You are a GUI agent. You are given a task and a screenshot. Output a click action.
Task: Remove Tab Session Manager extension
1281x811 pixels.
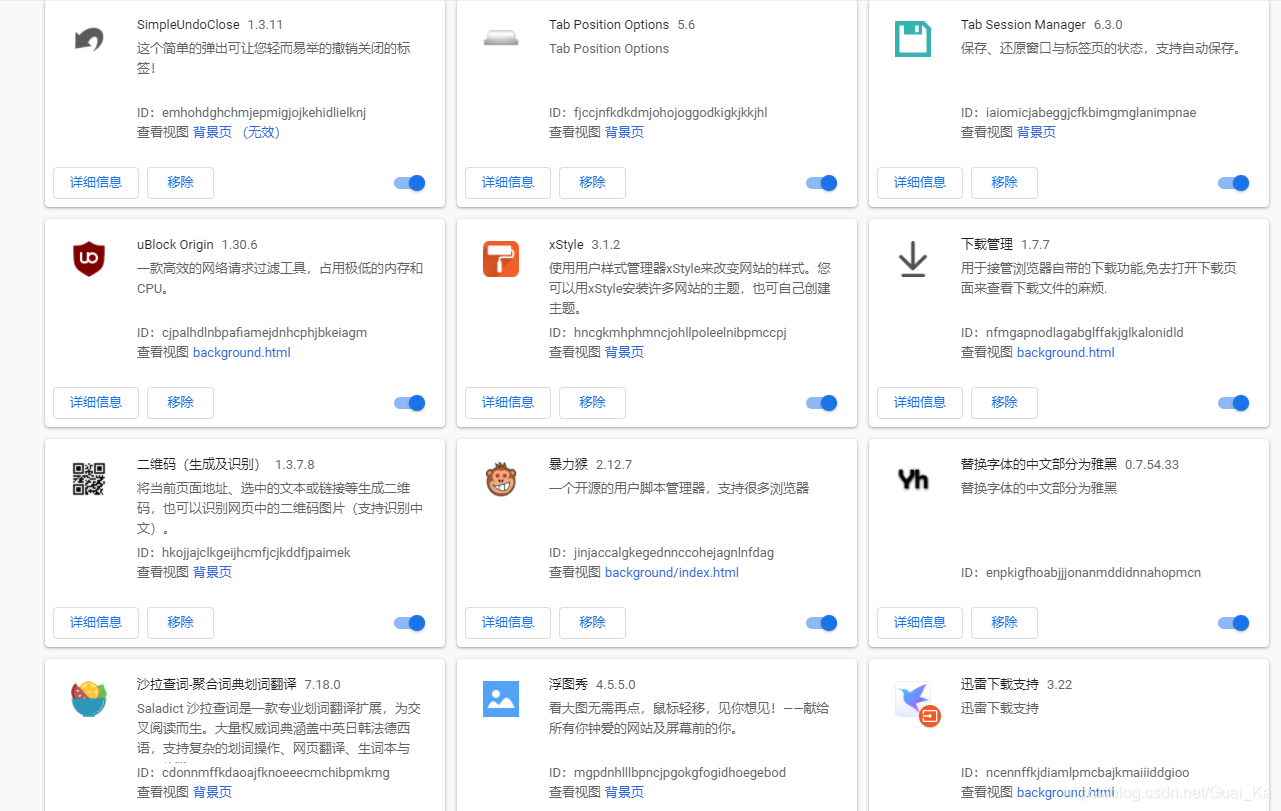1004,183
